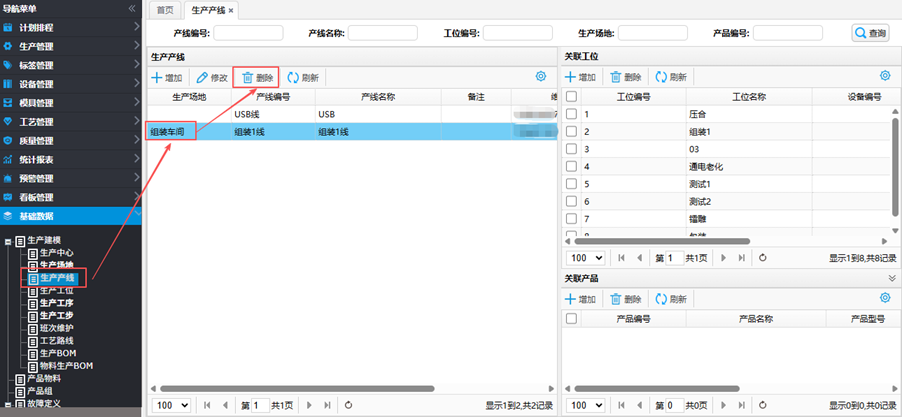Select 生产中心 in the tree
Screen dimensions: 902x417
click(56, 253)
